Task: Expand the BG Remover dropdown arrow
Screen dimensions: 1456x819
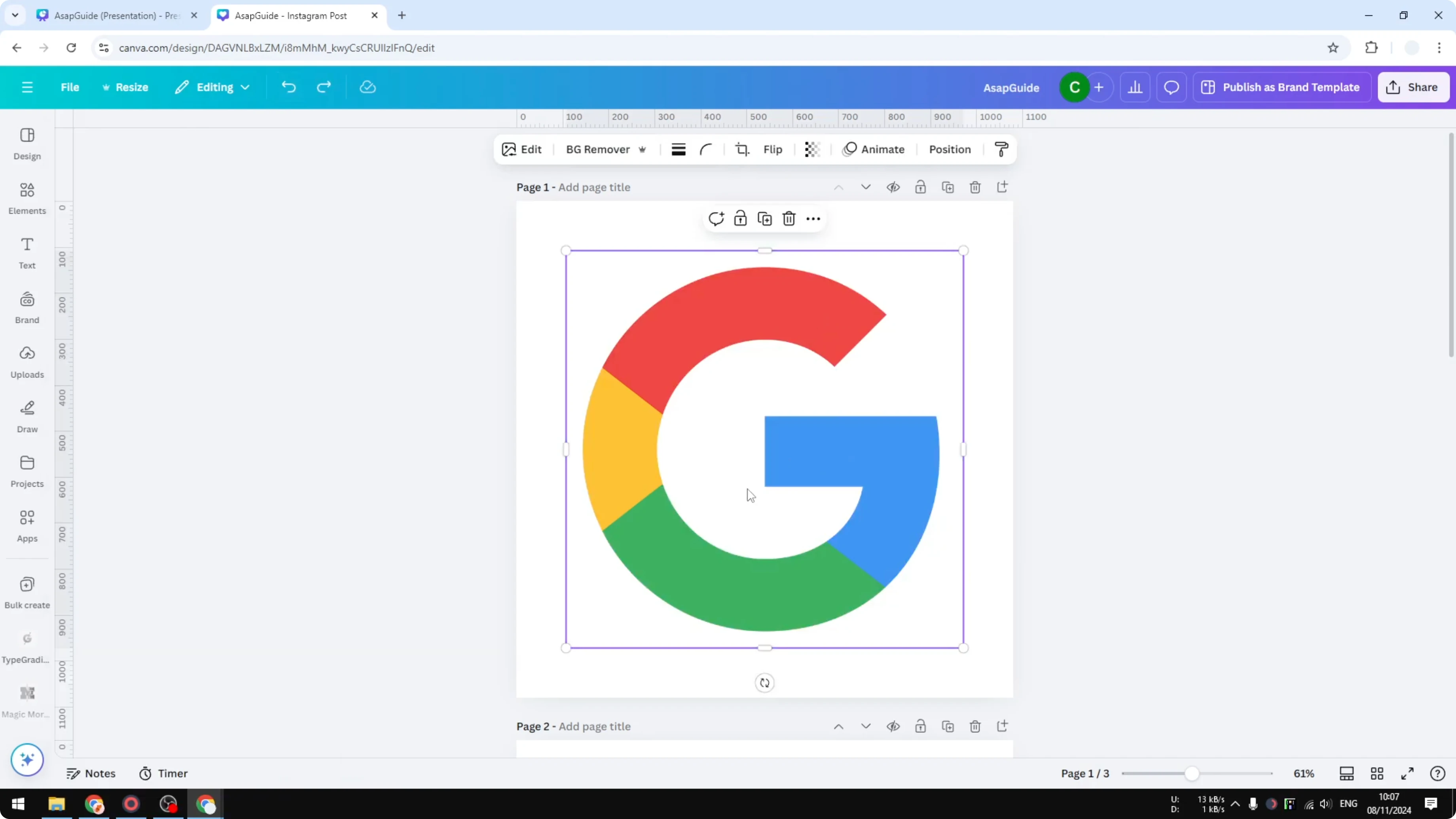Action: [643, 149]
